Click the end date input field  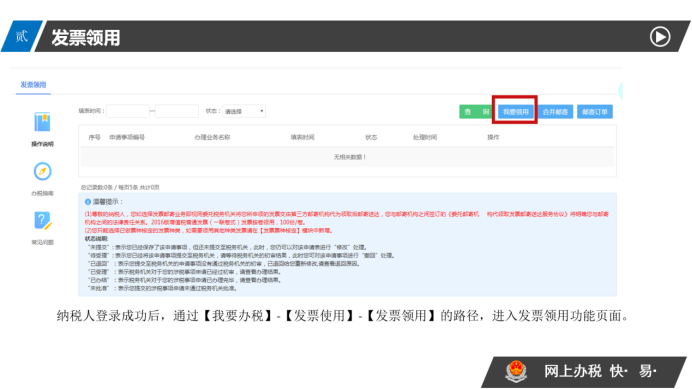(x=177, y=111)
